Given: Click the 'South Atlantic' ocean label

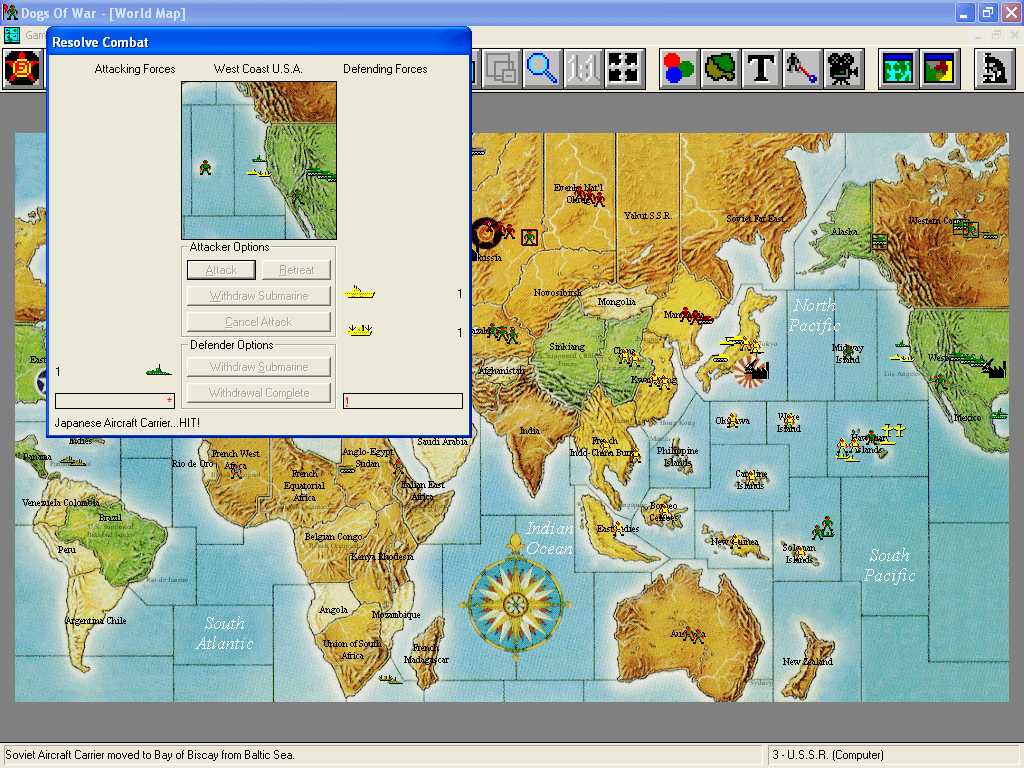Looking at the screenshot, I should (224, 633).
